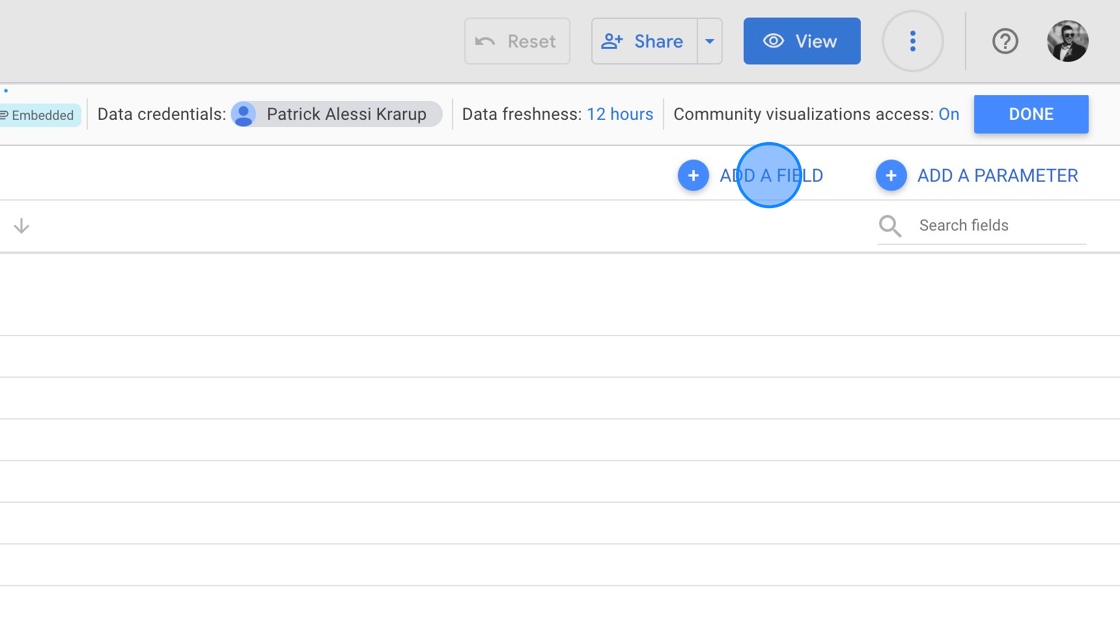Image resolution: width=1120 pixels, height=626 pixels.
Task: Click the down arrow sort icon
Action: [21, 226]
